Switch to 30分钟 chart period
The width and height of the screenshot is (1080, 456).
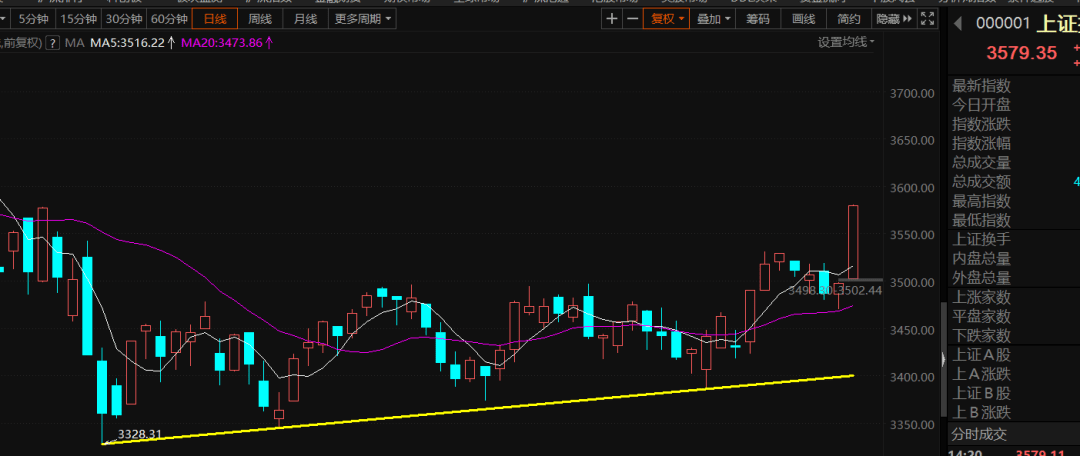click(123, 19)
